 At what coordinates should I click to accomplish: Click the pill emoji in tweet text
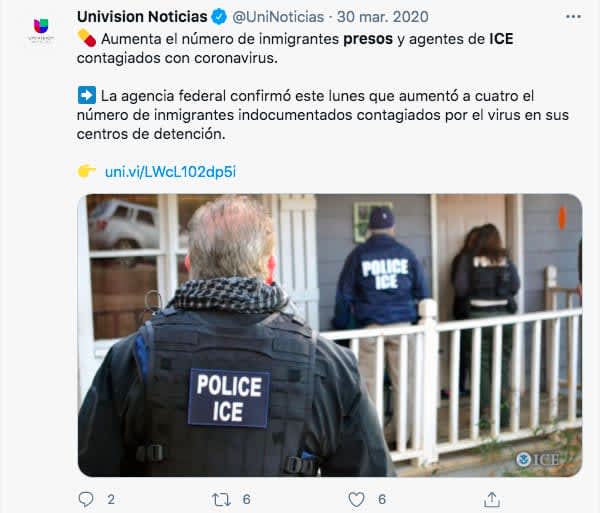tap(87, 38)
